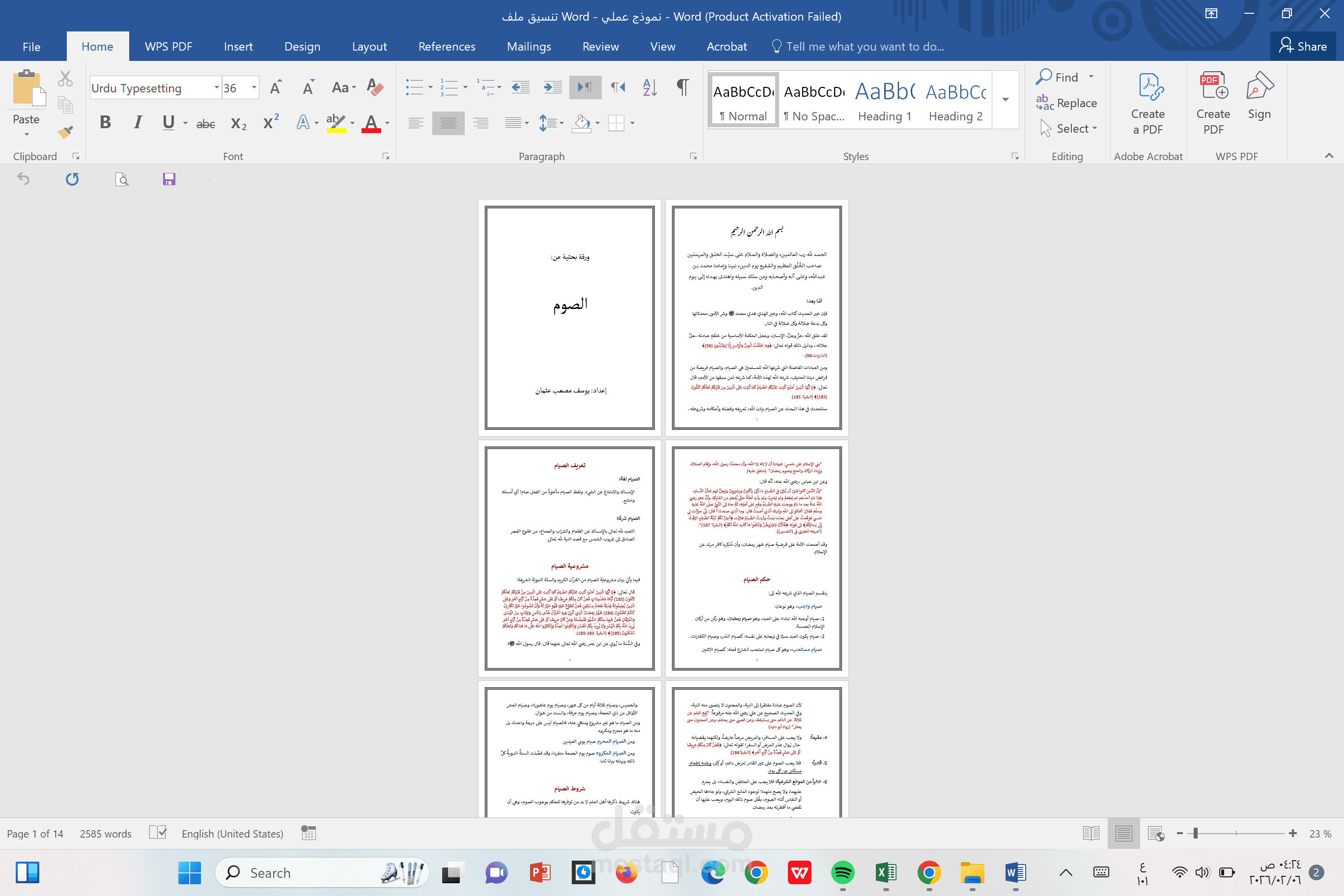Apply the yellow text highlight color
The height and width of the screenshot is (896, 1344).
click(336, 123)
